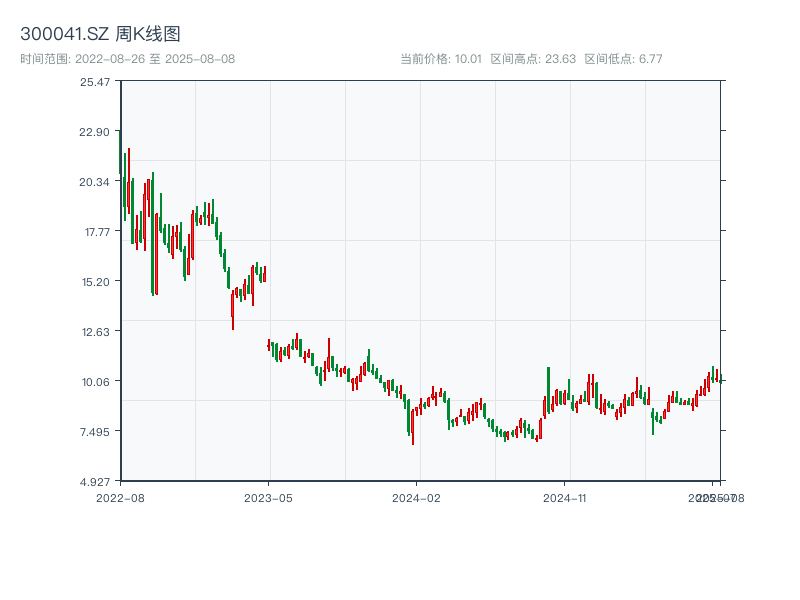Click the 2024-02 x-axis date label

pyautogui.click(x=417, y=497)
